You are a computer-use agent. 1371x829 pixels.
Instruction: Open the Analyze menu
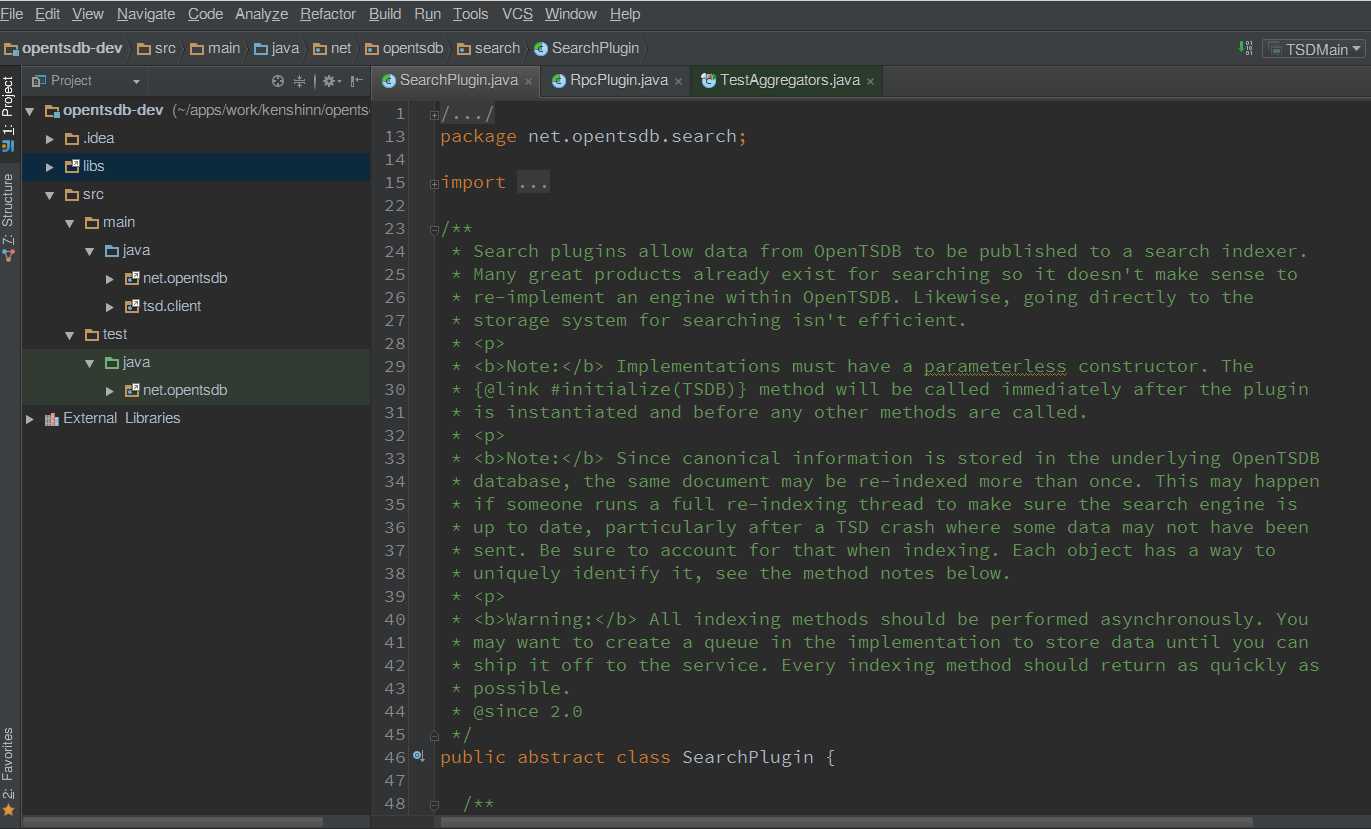pyautogui.click(x=262, y=14)
